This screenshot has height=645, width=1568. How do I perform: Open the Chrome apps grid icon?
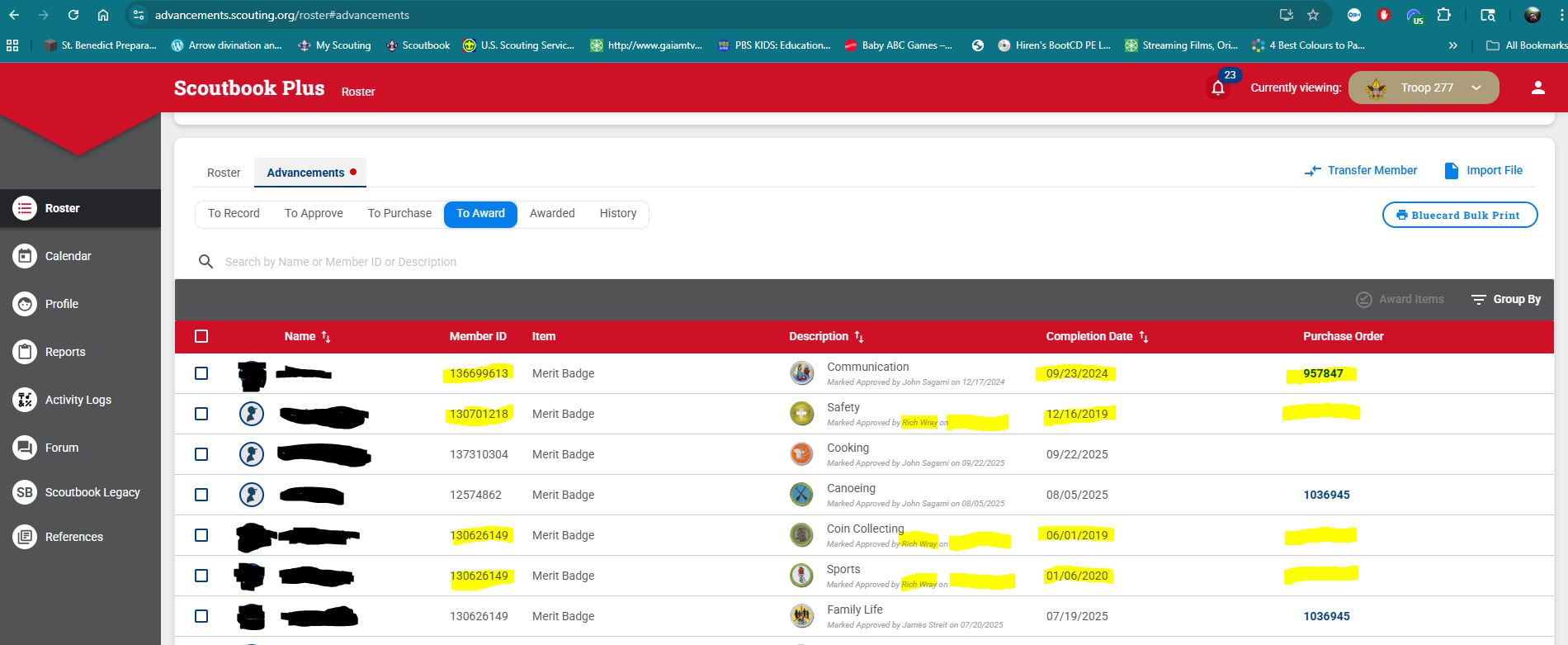[12, 45]
